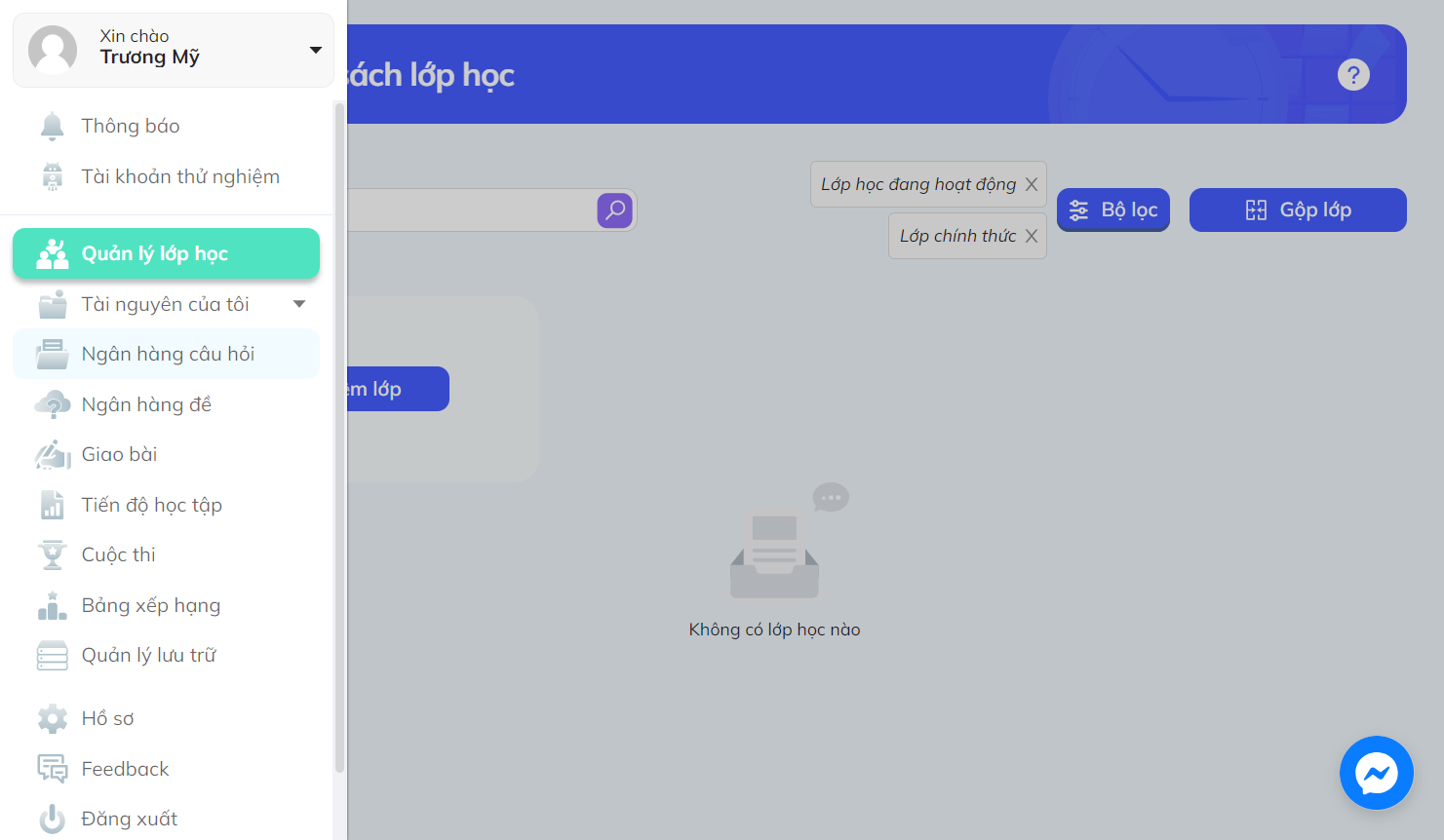Screen dimensions: 1444x840
Task: Click the class search input field
Action: coord(471,210)
